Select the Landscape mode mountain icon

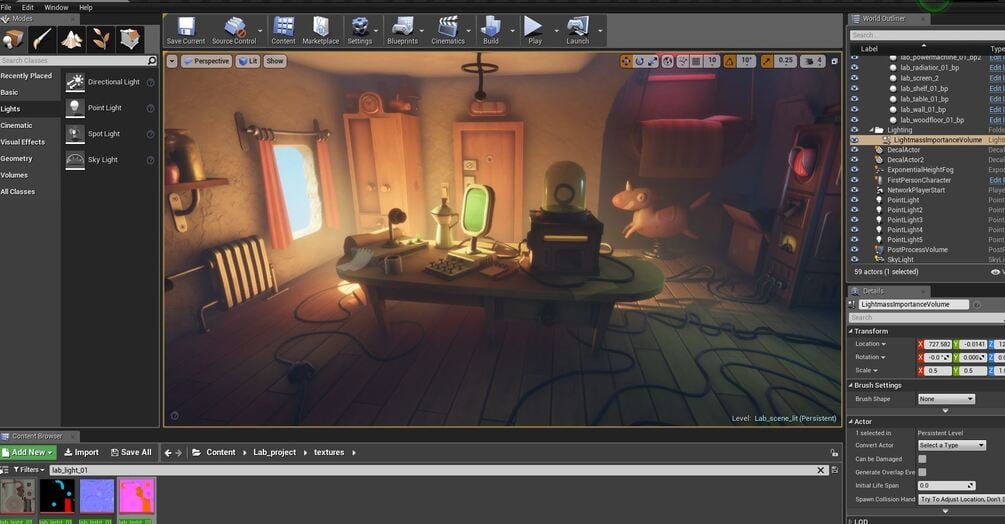click(x=72, y=40)
